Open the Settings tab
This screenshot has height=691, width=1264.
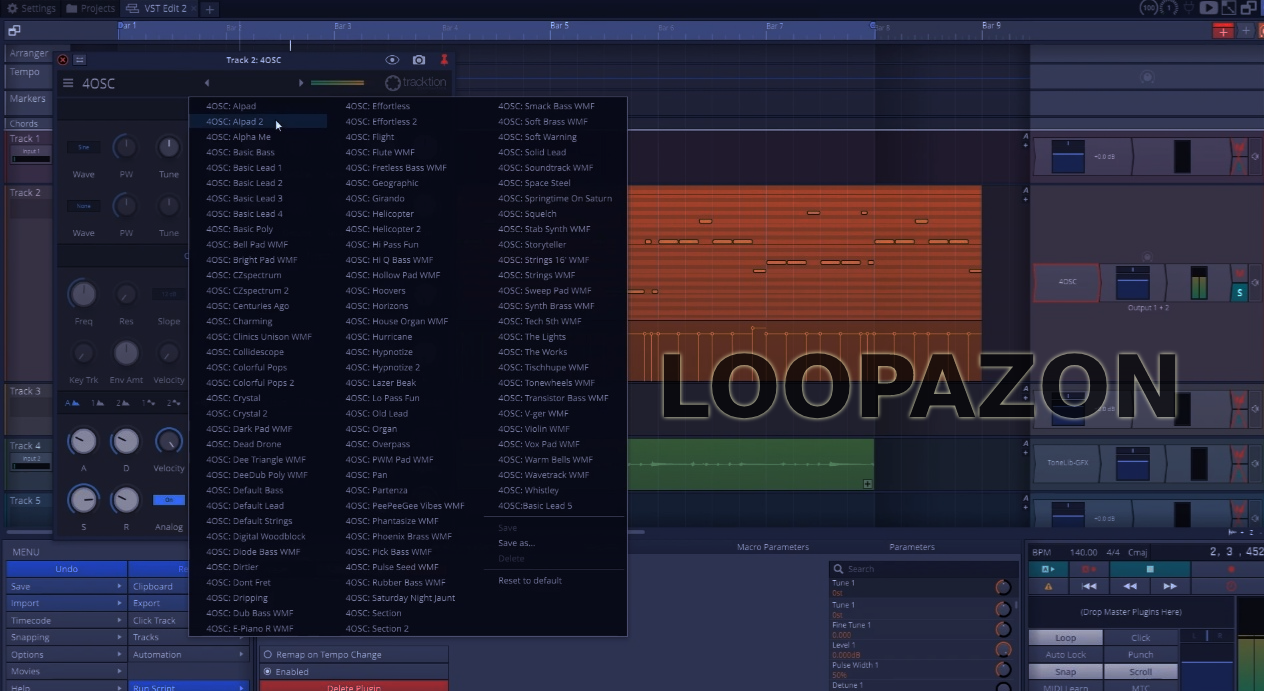[x=32, y=8]
